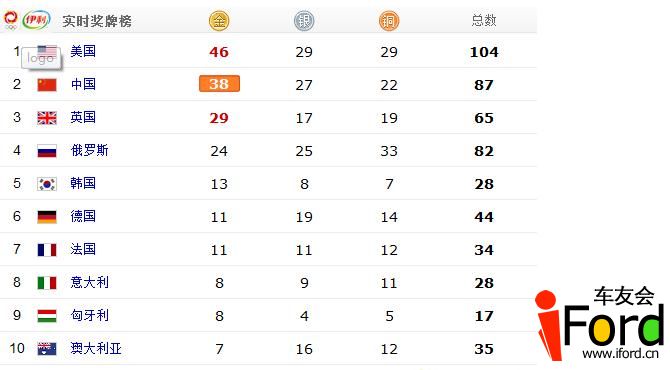Click the 总数 column header

(x=484, y=20)
